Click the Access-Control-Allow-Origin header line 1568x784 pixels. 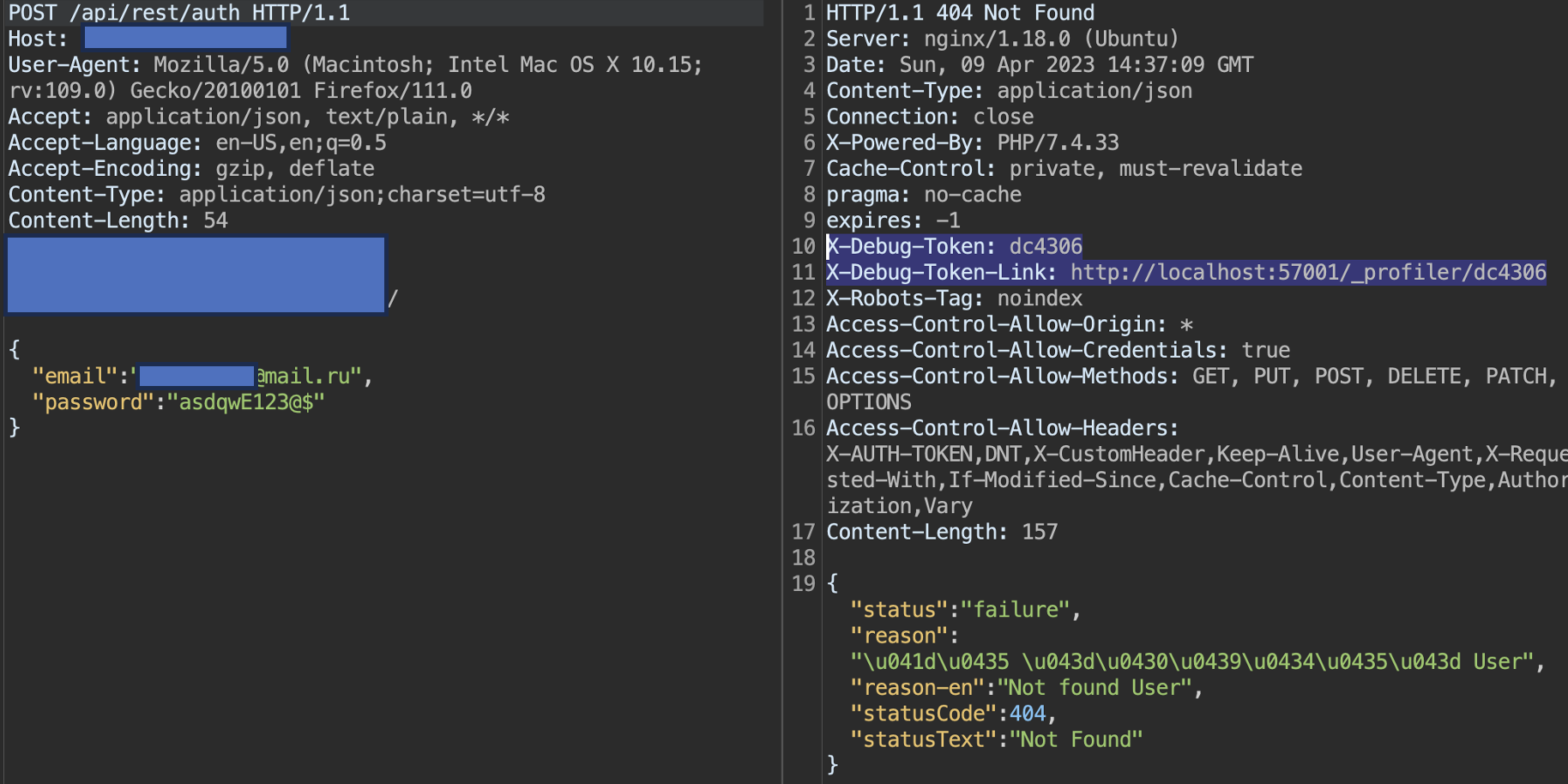(x=1009, y=325)
